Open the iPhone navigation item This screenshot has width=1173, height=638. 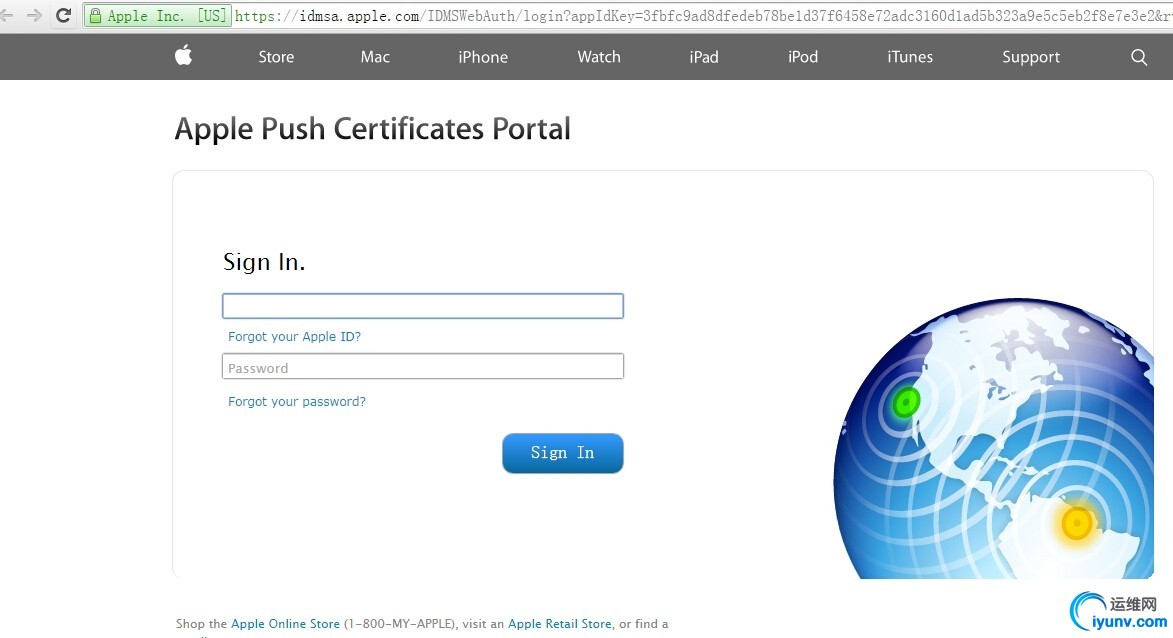coord(483,57)
